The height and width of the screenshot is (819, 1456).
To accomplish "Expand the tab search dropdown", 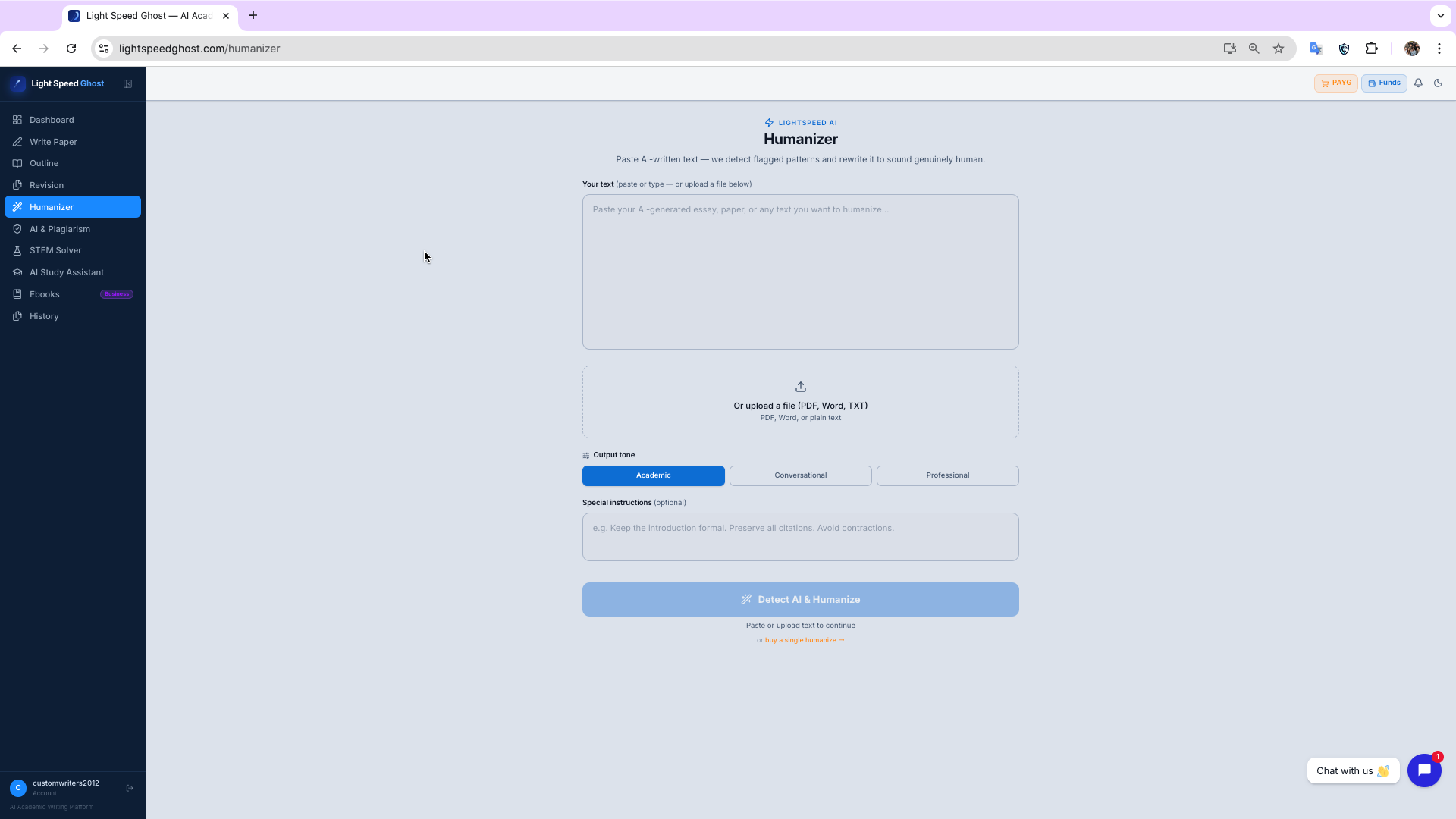I will tap(1440, 15).
